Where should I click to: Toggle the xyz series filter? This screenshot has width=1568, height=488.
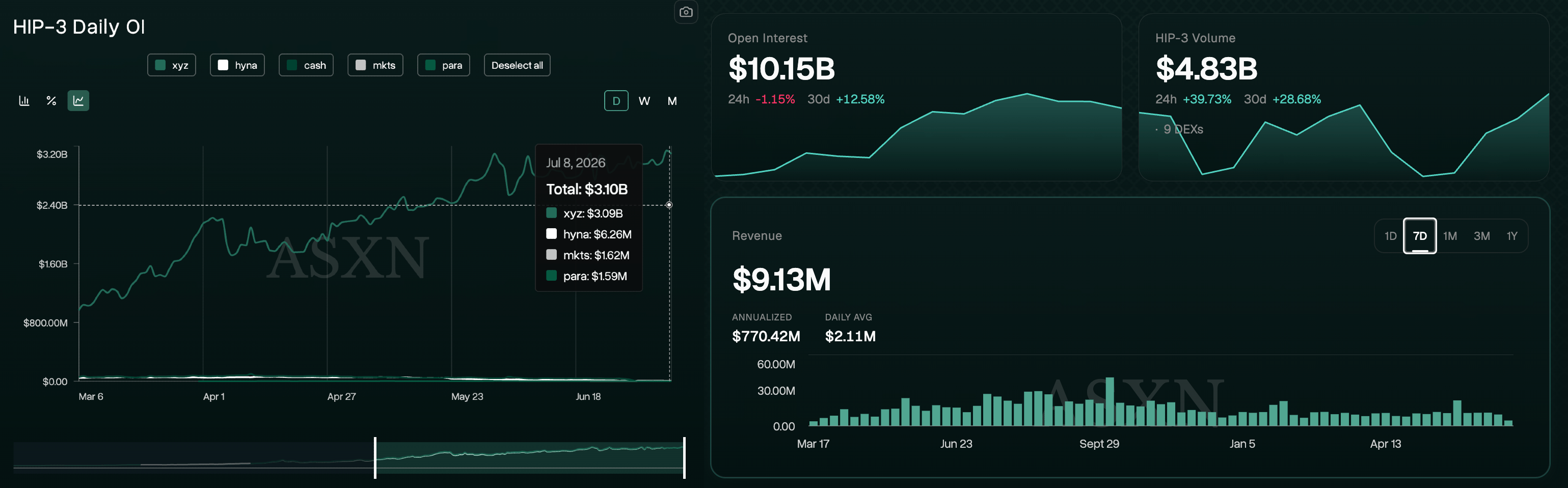[172, 65]
